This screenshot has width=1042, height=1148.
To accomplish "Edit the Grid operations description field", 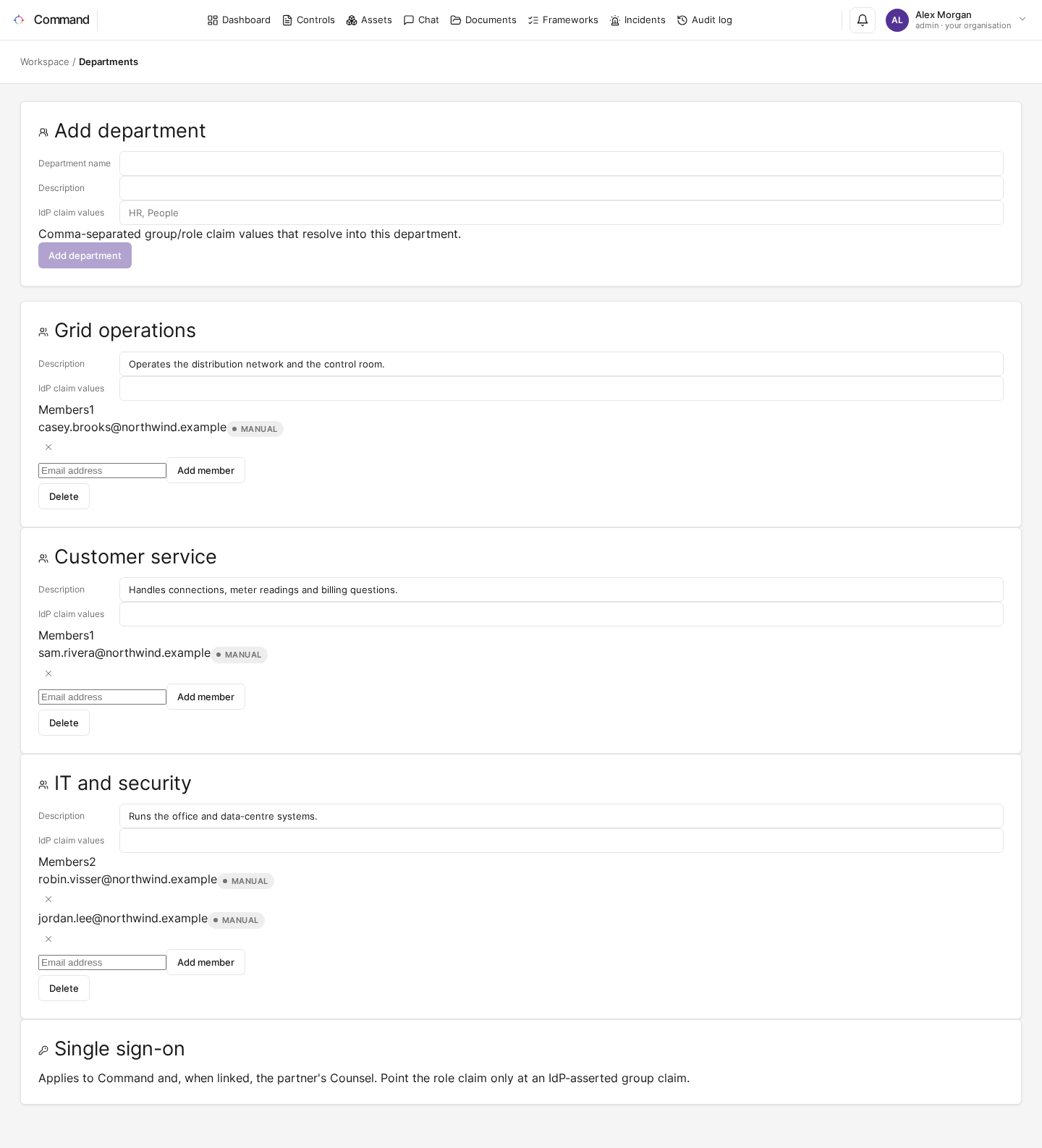I will pyautogui.click(x=562, y=364).
